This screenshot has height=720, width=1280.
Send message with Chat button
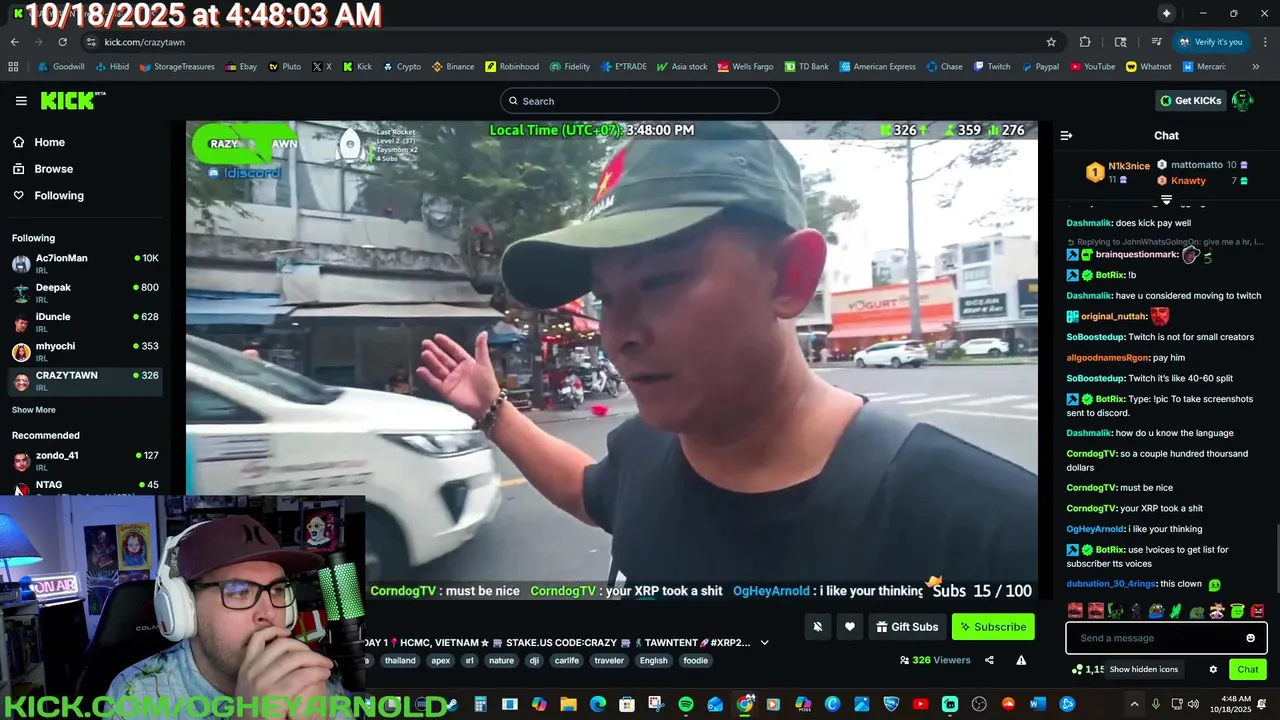(1248, 669)
